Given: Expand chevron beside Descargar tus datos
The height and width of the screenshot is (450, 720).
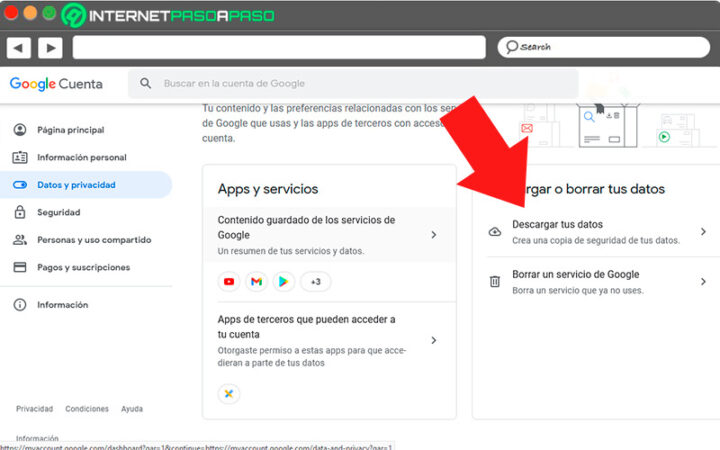Looking at the screenshot, I should [703, 232].
